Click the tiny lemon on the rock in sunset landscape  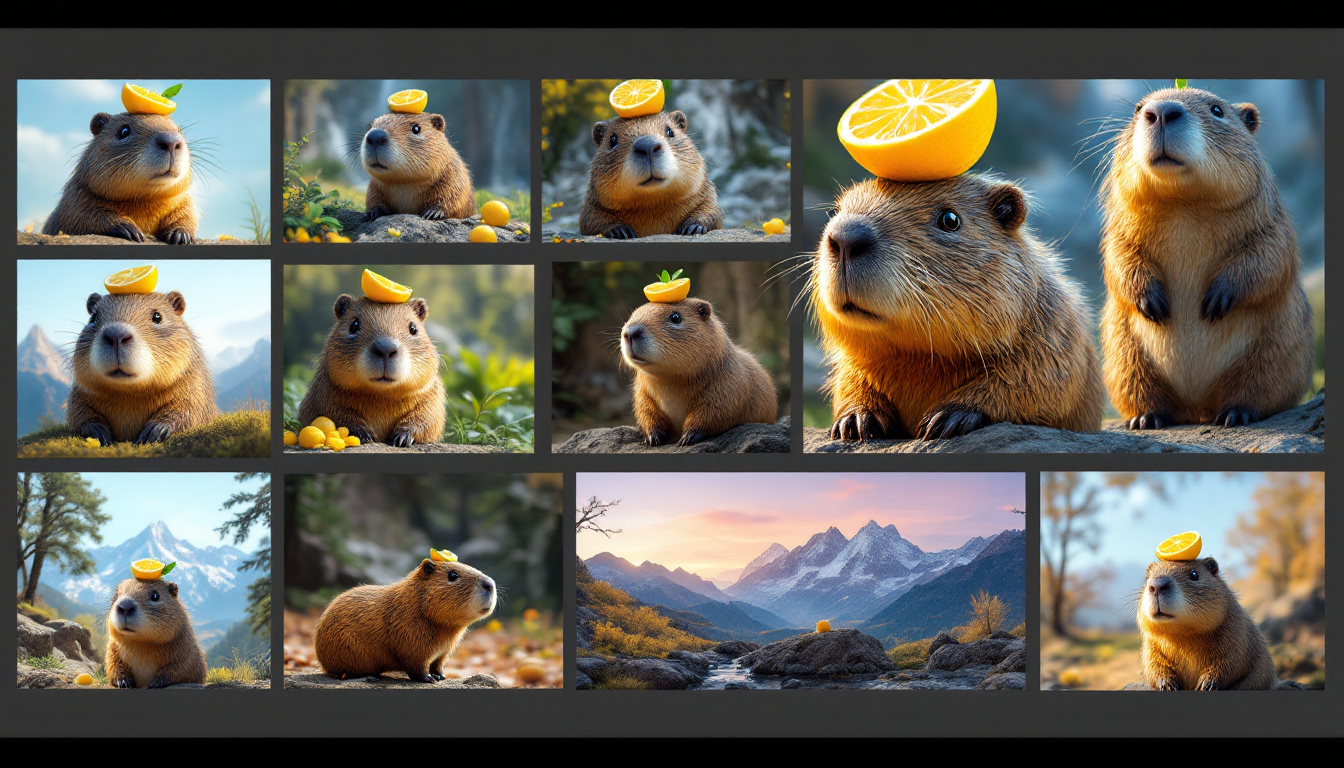[x=823, y=626]
